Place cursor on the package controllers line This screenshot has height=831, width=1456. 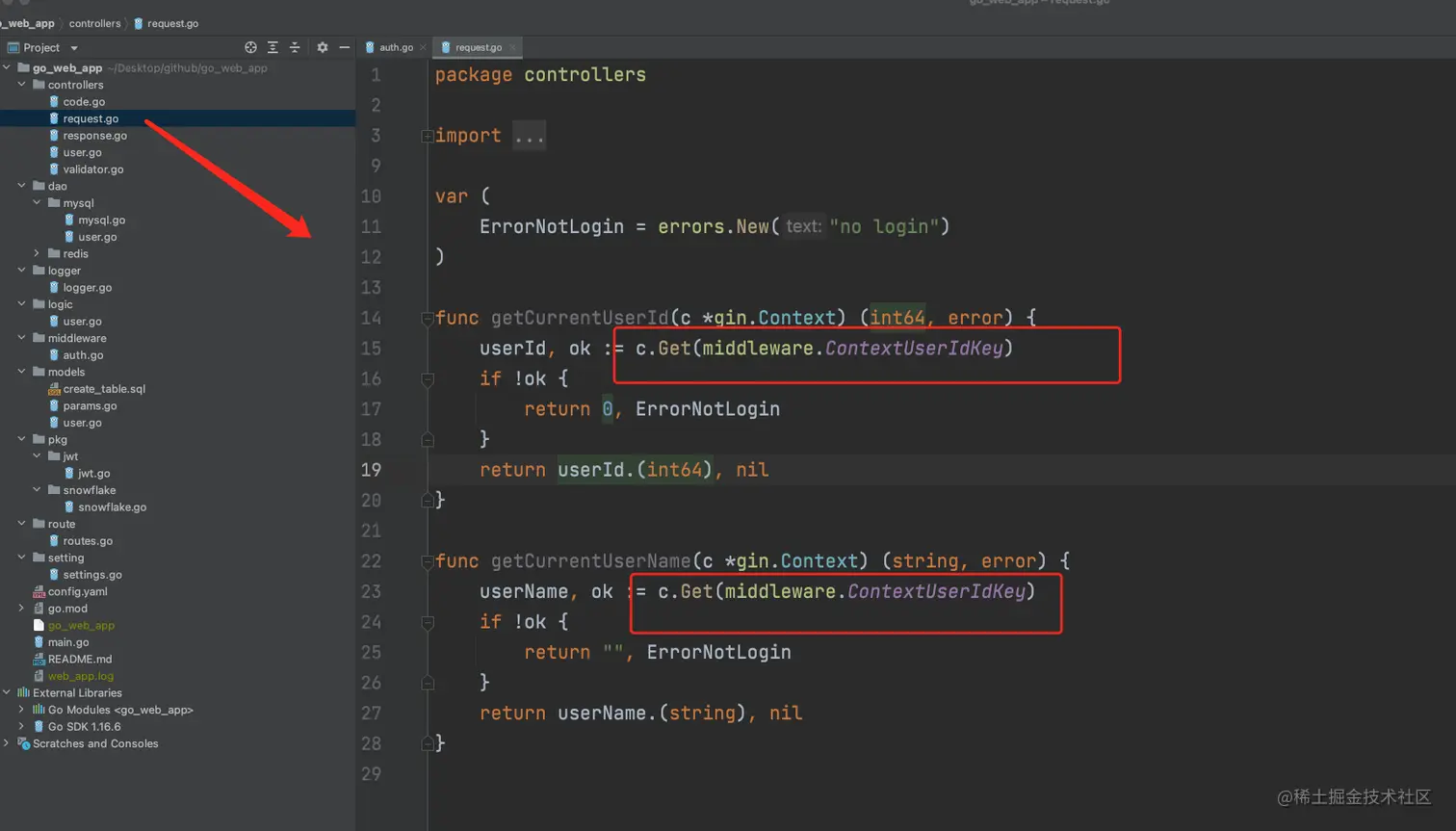540,75
